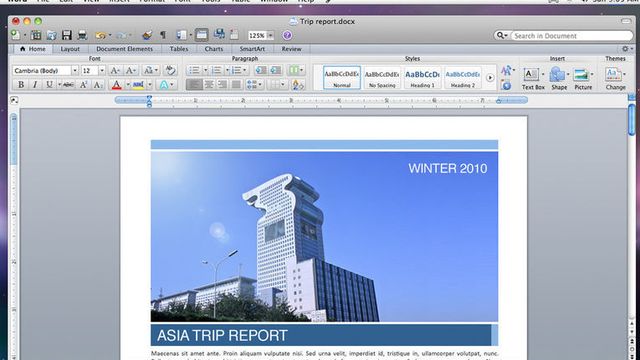
Task: Toggle Underline formatting
Action: coord(49,84)
